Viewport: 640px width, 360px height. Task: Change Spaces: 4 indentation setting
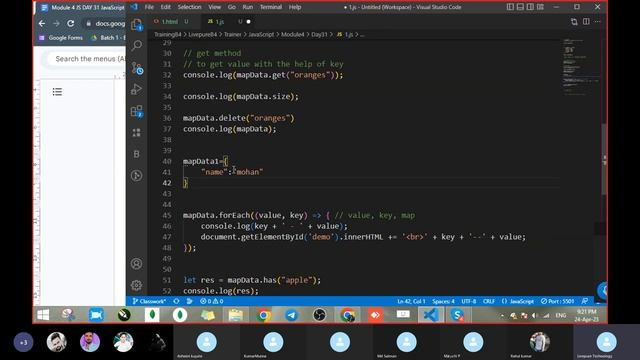(443, 301)
